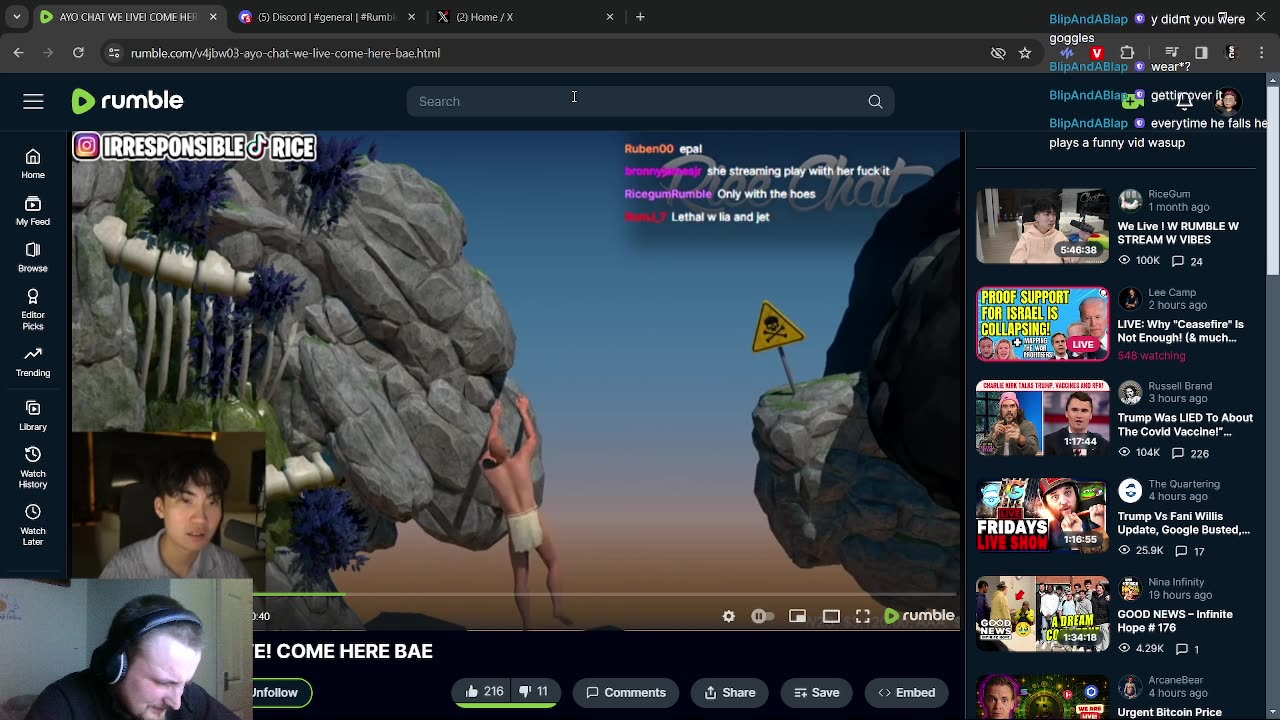Enter fullscreen video mode
The height and width of the screenshot is (720, 1280).
pyautogui.click(x=863, y=616)
